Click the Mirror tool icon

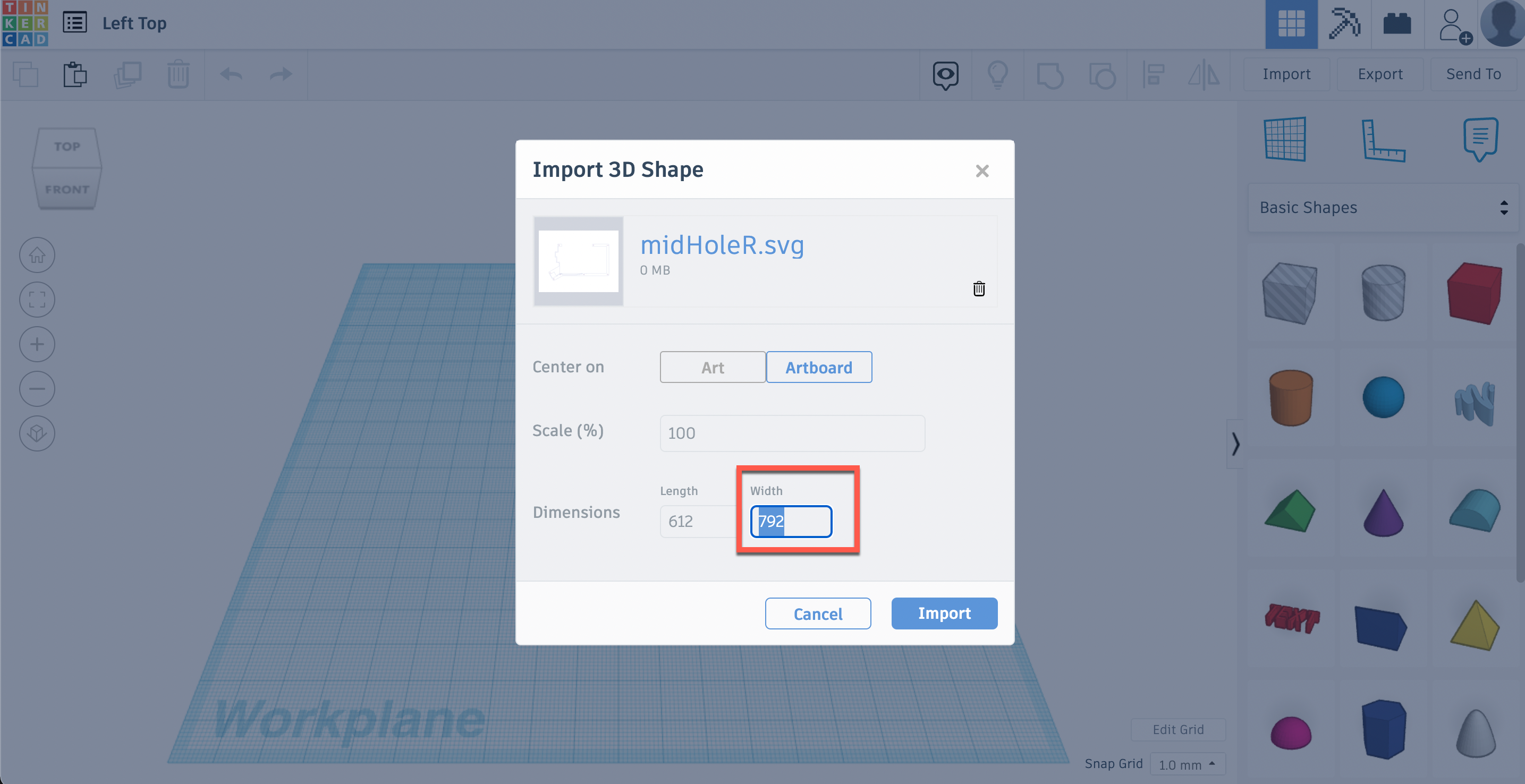(x=1204, y=75)
